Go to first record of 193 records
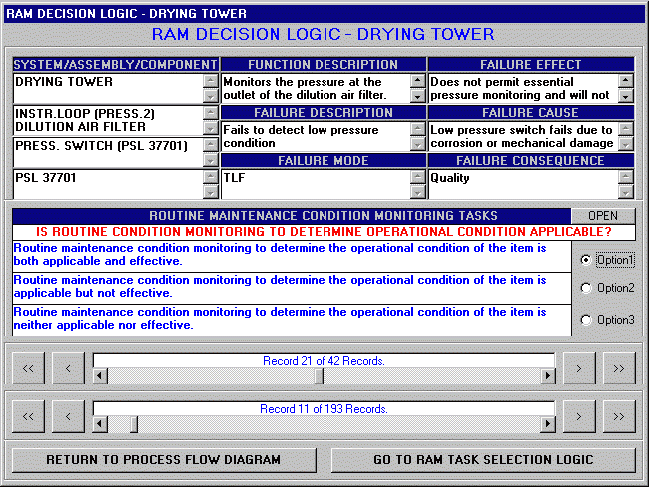 (x=28, y=416)
